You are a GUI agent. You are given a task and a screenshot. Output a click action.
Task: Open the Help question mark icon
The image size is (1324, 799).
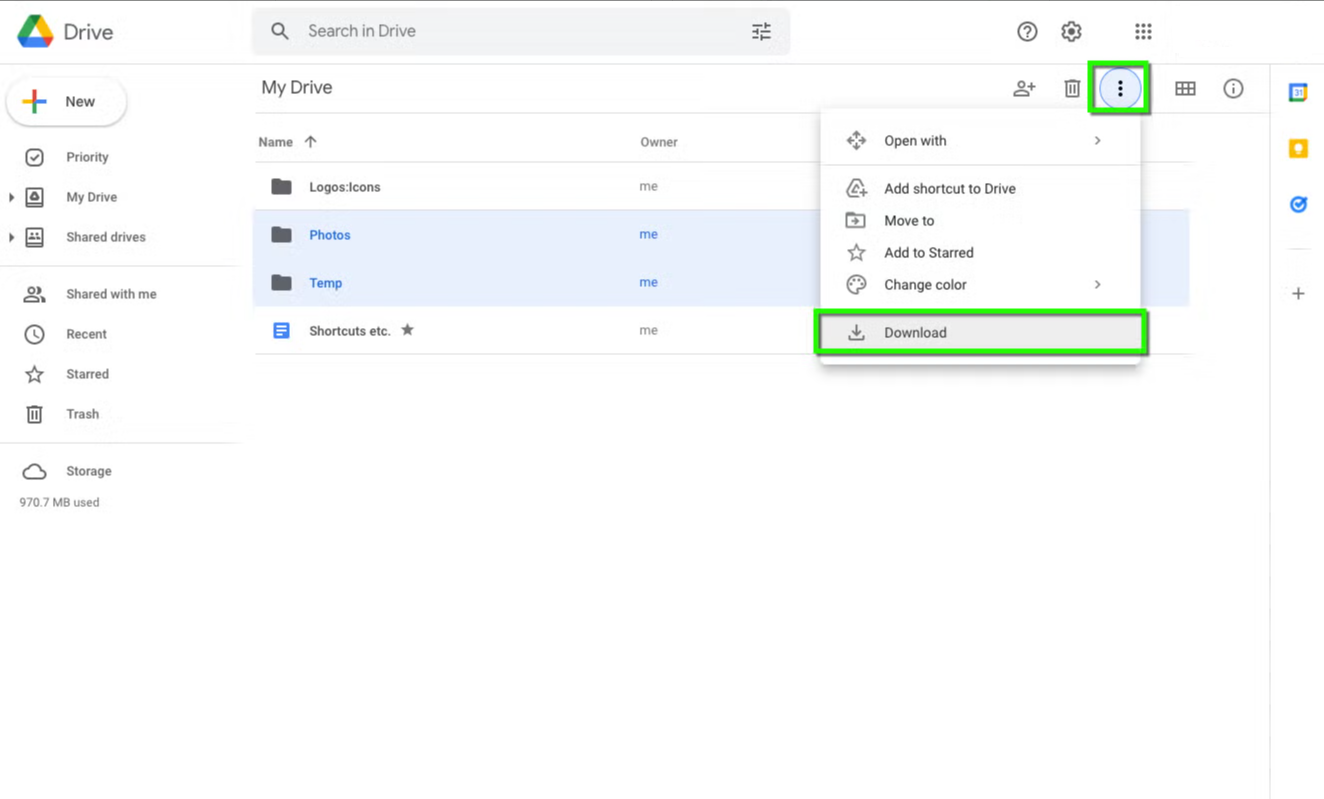(x=1027, y=32)
